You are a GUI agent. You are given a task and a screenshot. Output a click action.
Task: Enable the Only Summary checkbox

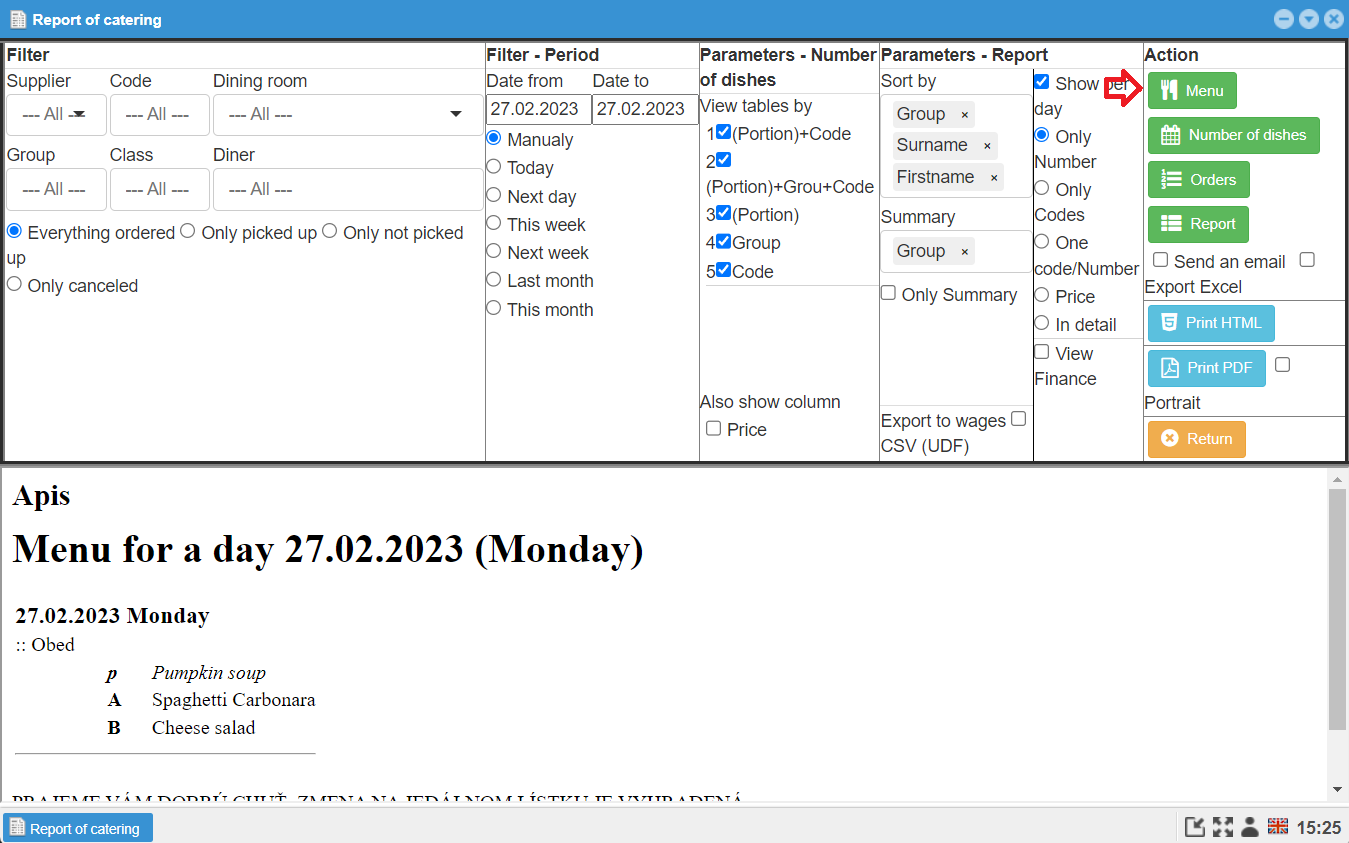888,294
